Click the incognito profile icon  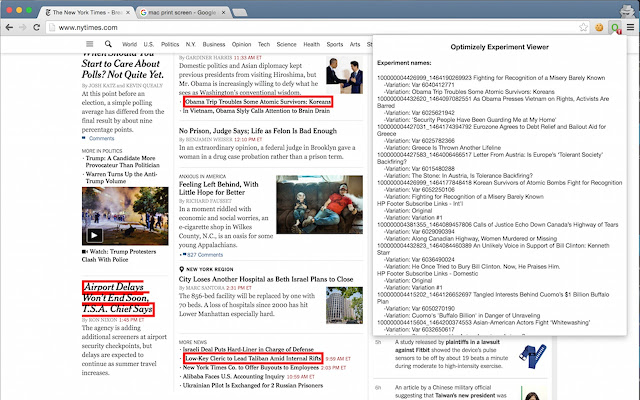(x=626, y=11)
